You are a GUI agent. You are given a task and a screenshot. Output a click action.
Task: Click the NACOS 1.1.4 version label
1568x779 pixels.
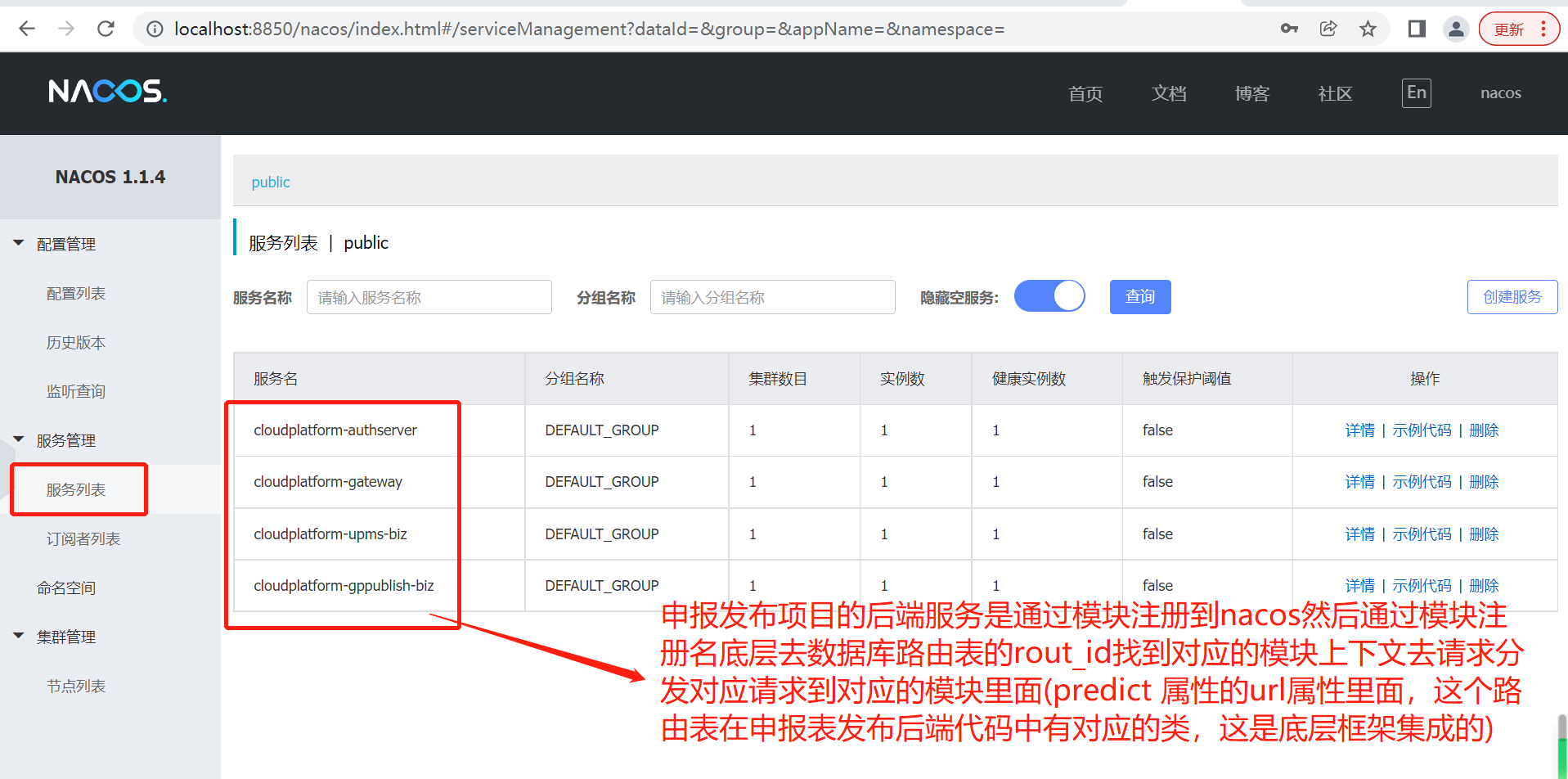point(110,177)
